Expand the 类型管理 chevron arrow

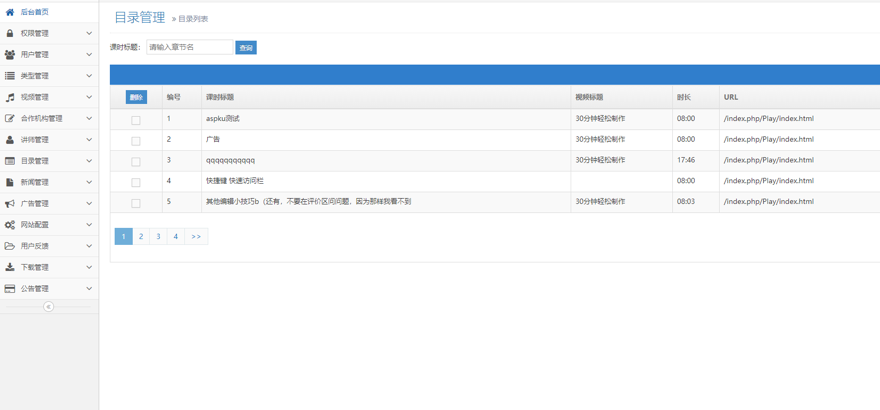(89, 76)
